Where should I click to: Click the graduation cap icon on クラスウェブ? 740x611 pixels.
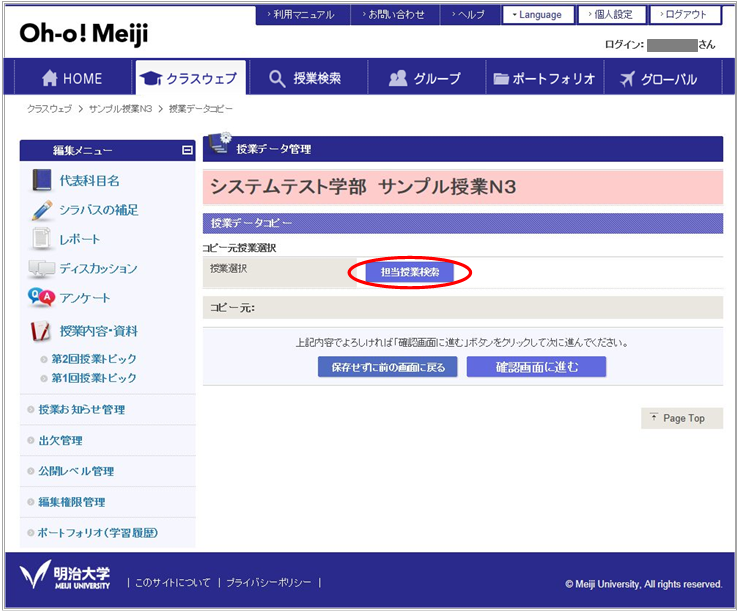pos(151,78)
